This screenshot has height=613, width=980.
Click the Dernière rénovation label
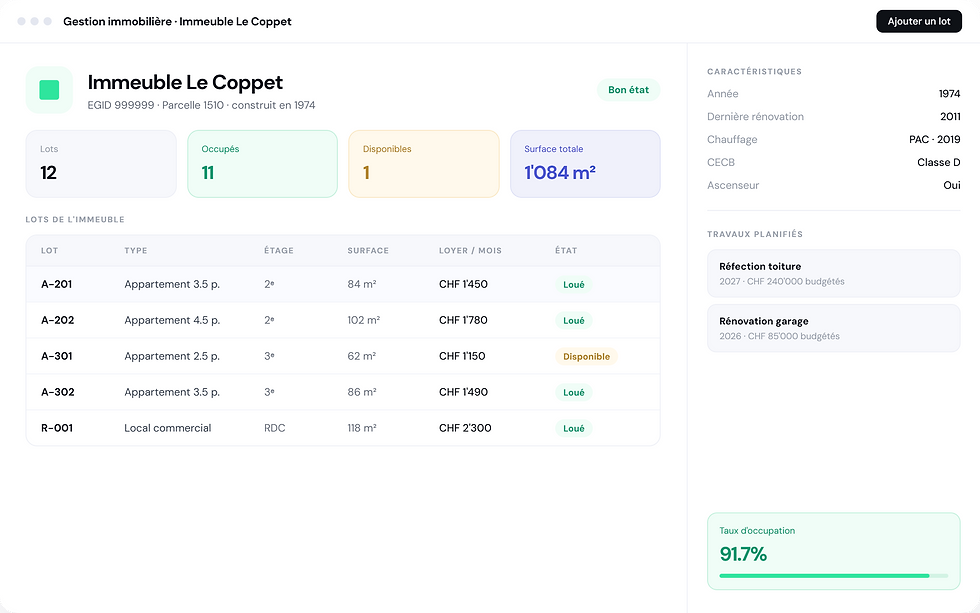pyautogui.click(x=755, y=117)
